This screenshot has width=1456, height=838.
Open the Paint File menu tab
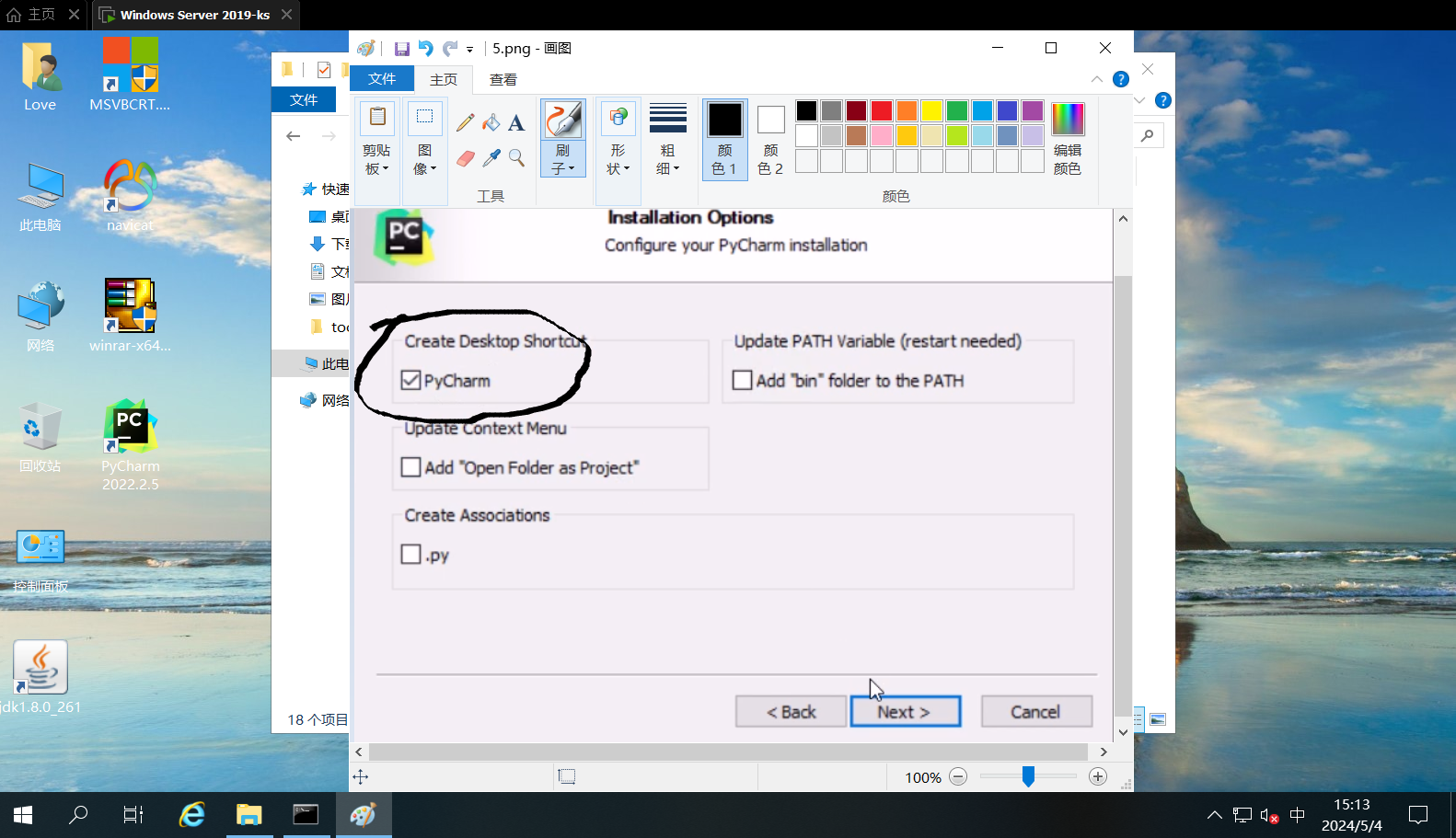click(x=382, y=79)
